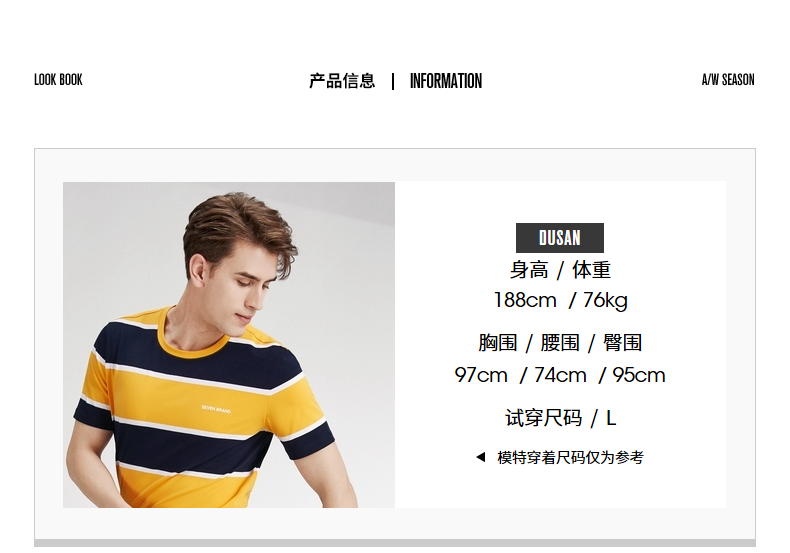Viewport: 790px width, 553px height.
Task: Click the 97cm chest measurement value
Action: coord(481,375)
